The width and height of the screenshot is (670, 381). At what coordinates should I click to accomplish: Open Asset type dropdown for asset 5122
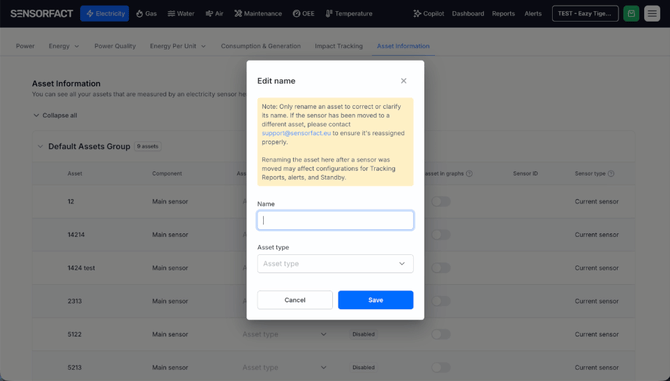(x=284, y=334)
